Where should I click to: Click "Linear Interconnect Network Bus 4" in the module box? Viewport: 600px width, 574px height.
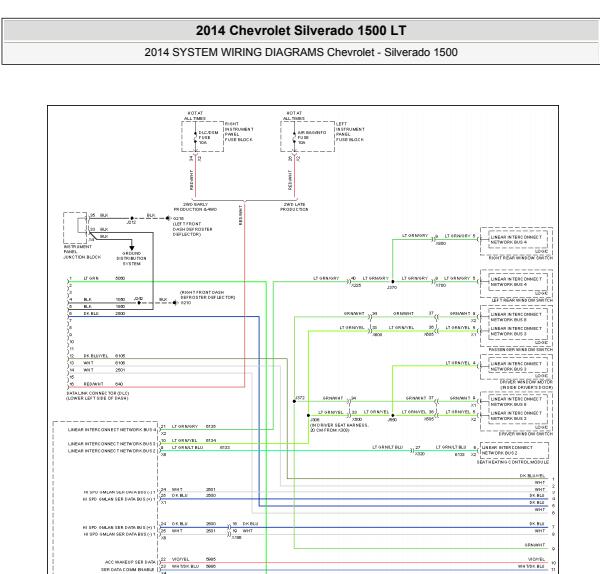112,430
